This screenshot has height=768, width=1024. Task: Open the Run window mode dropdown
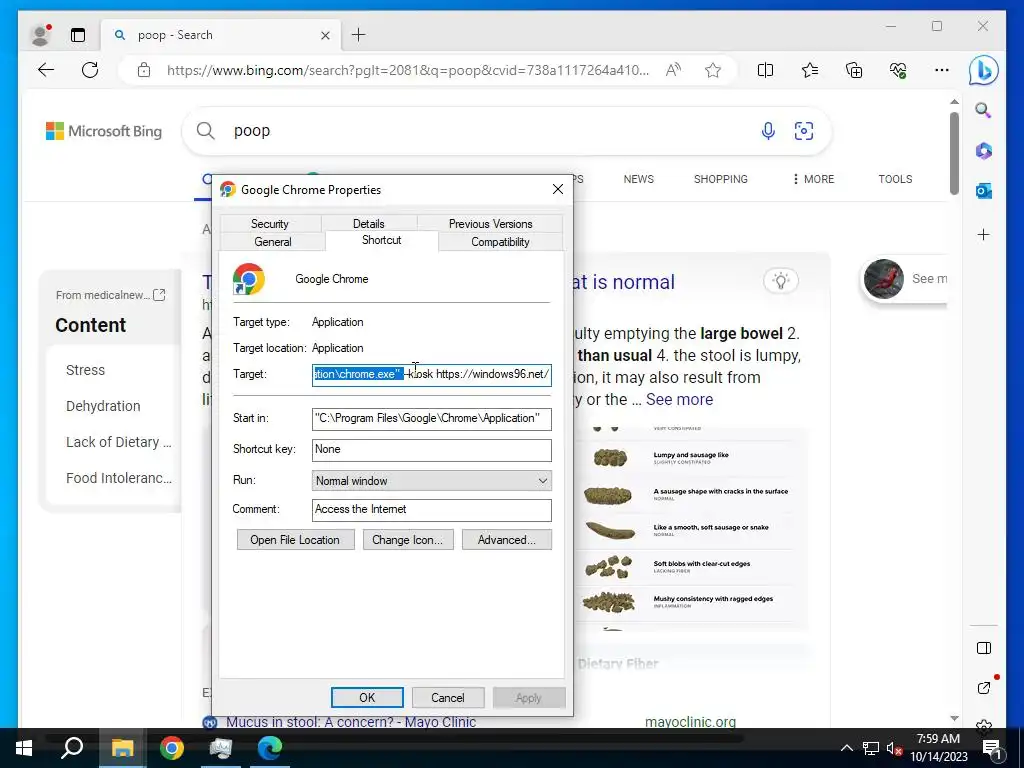[x=432, y=481]
